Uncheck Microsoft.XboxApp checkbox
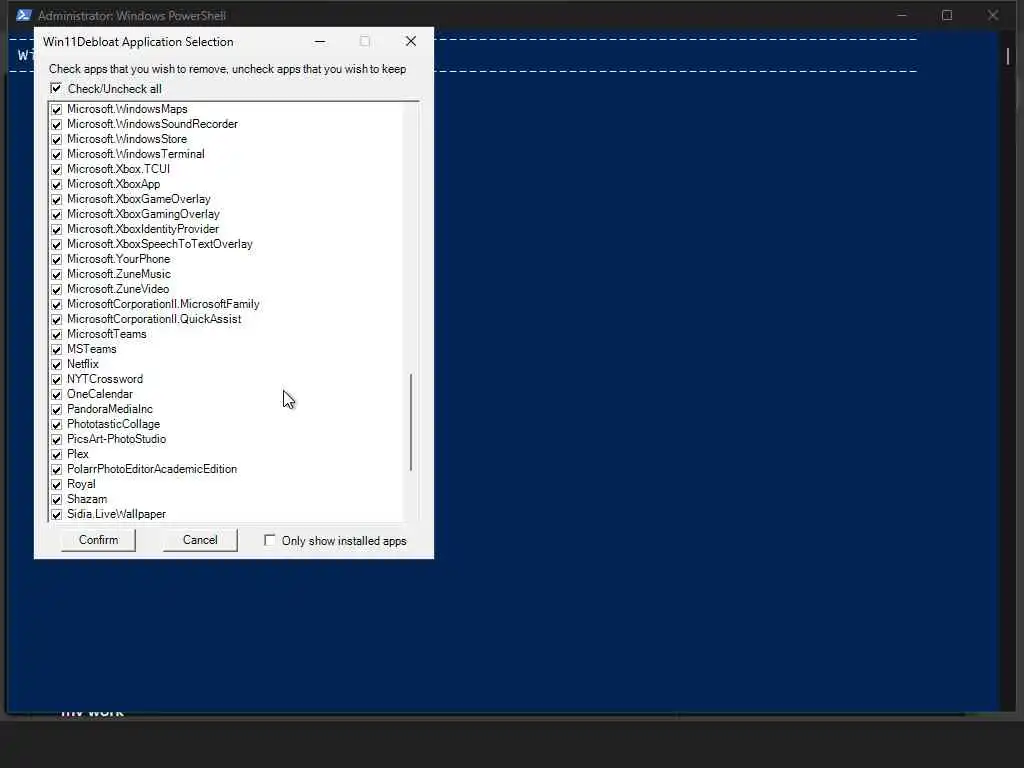 pyautogui.click(x=57, y=185)
